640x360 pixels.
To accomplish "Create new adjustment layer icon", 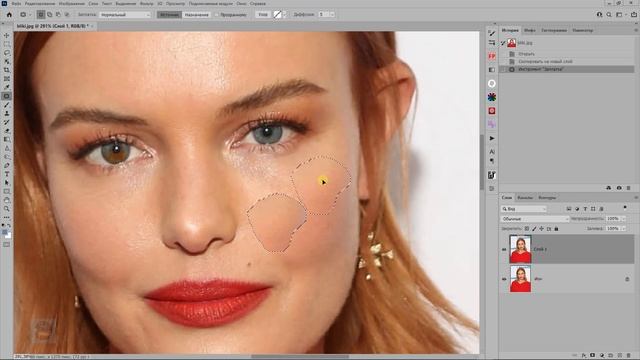I will 602,356.
